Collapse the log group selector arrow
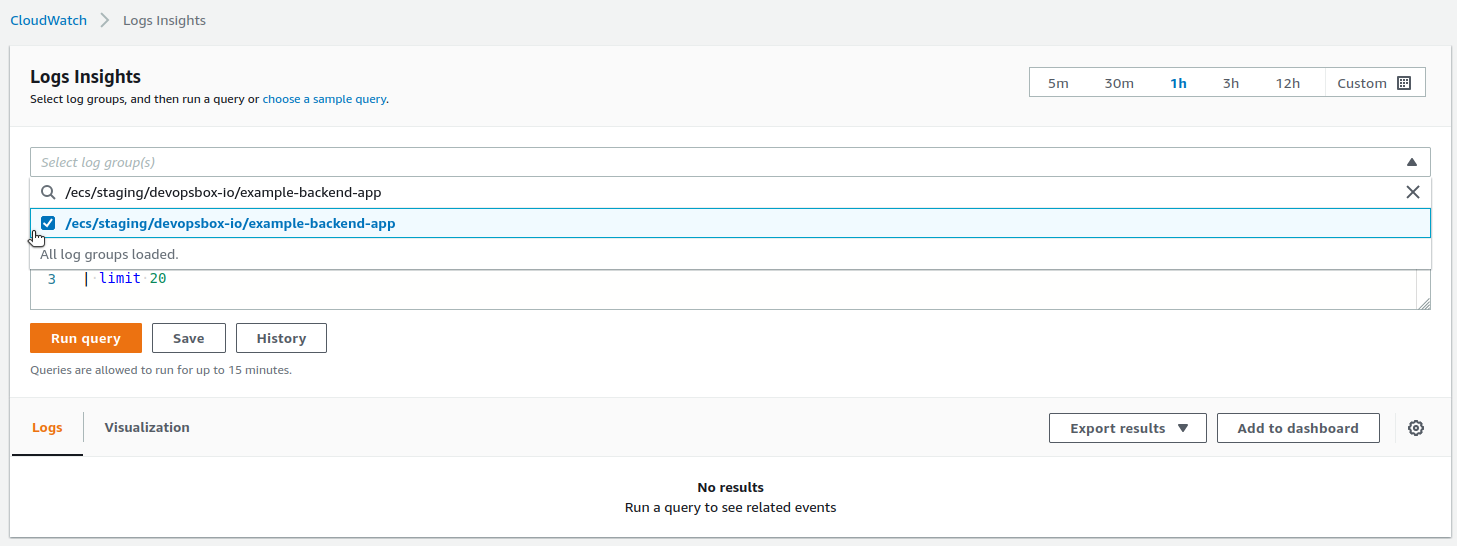The image size is (1457, 546). coord(1411,162)
